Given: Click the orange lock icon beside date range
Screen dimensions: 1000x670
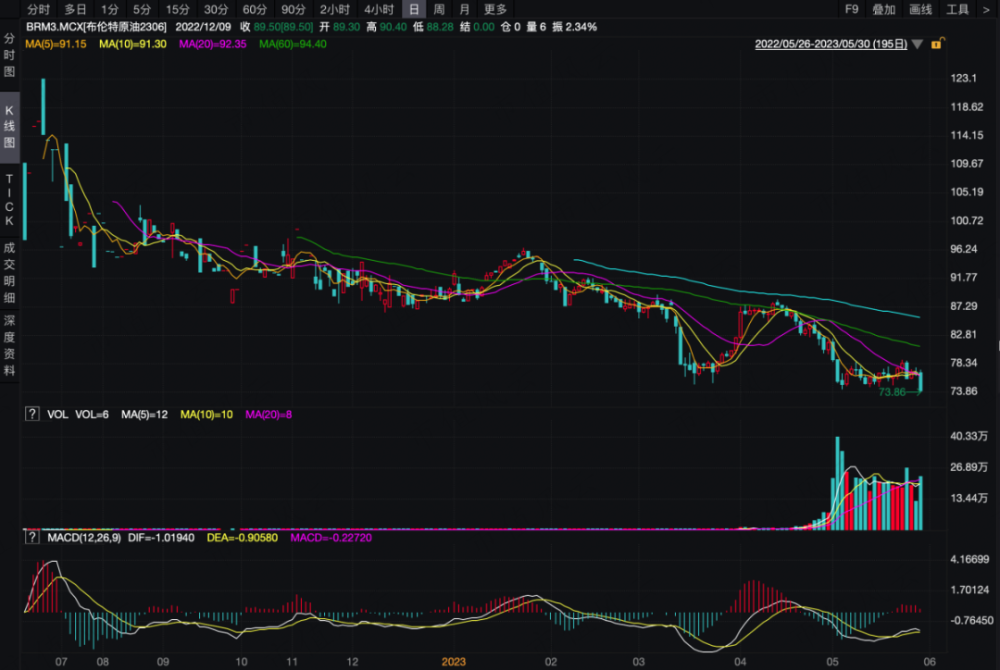Looking at the screenshot, I should coord(936,44).
